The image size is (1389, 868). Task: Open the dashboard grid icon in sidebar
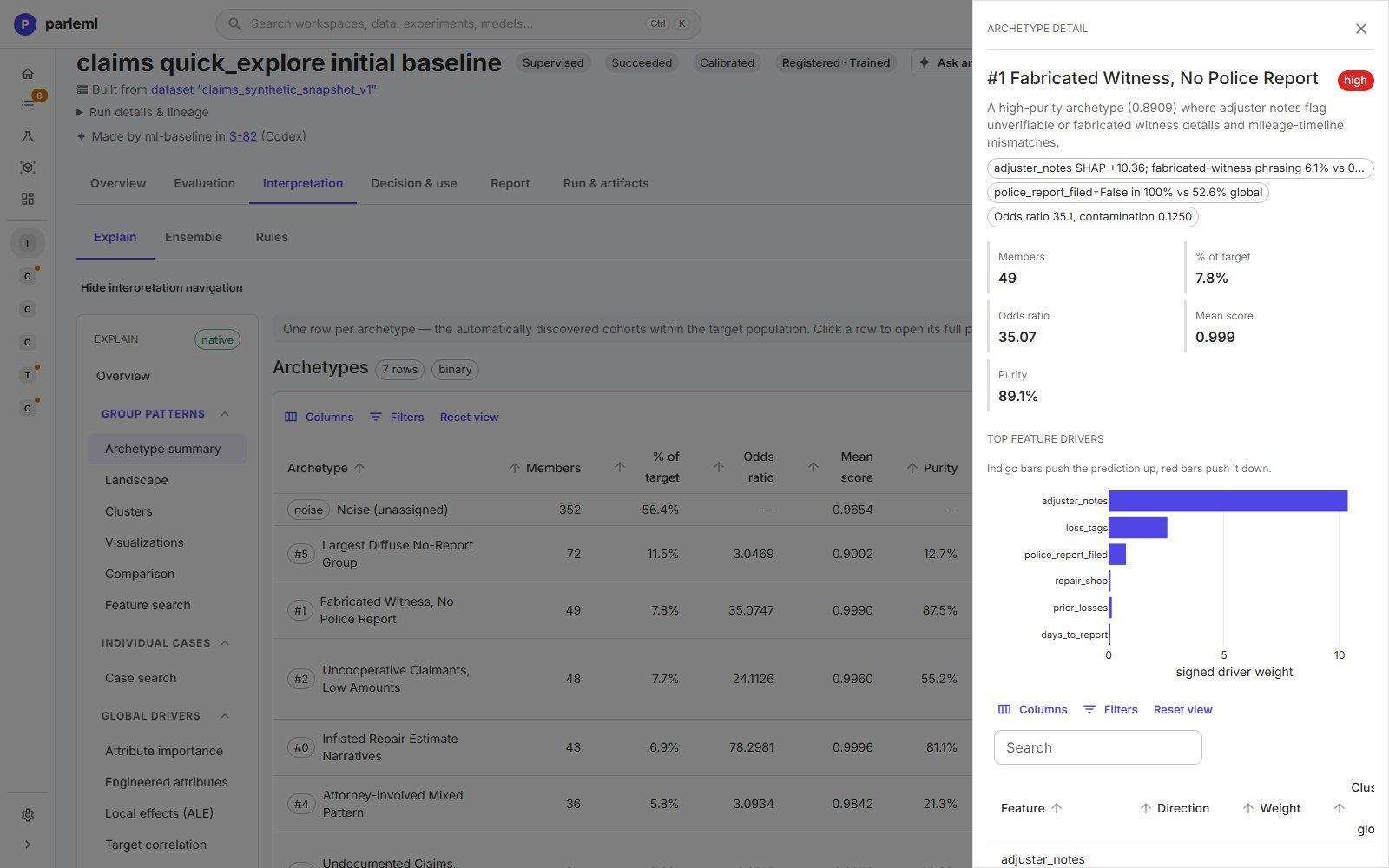click(x=28, y=199)
